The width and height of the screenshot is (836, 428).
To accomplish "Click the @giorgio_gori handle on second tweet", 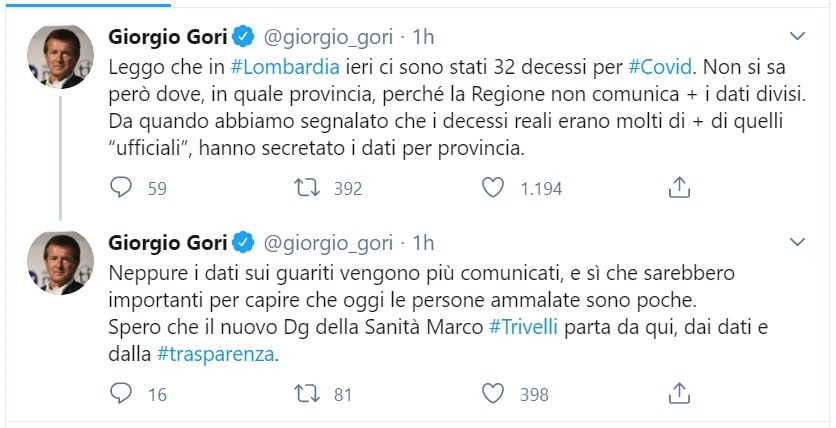I will point(326,243).
